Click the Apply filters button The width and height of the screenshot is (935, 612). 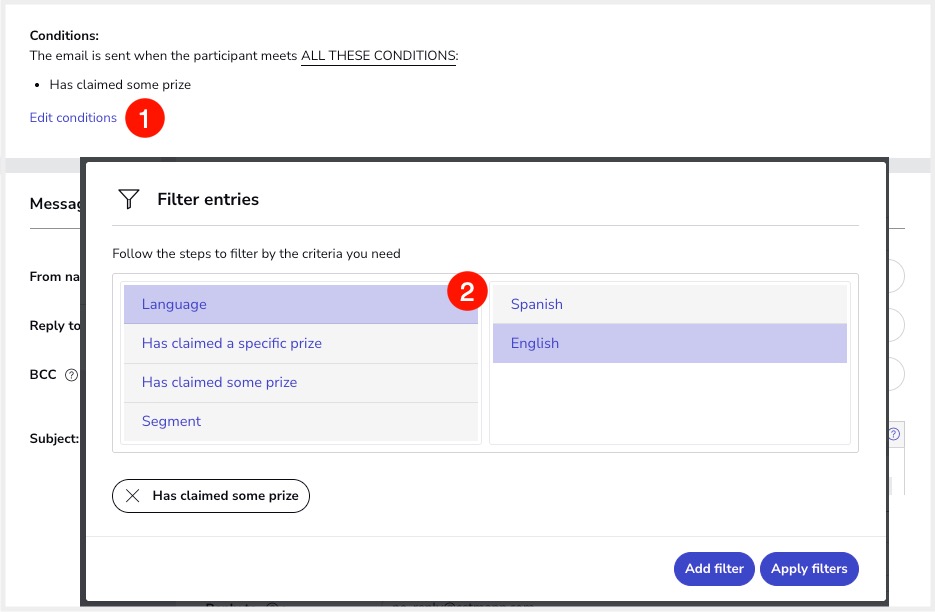coord(809,568)
